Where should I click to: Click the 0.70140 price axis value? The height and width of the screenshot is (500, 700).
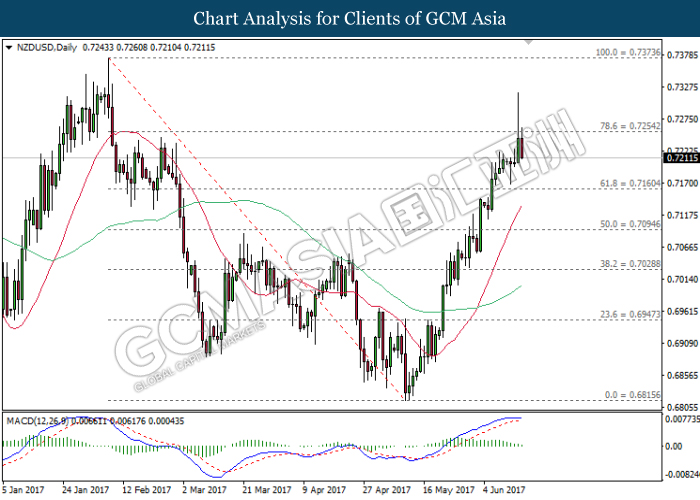coord(682,279)
